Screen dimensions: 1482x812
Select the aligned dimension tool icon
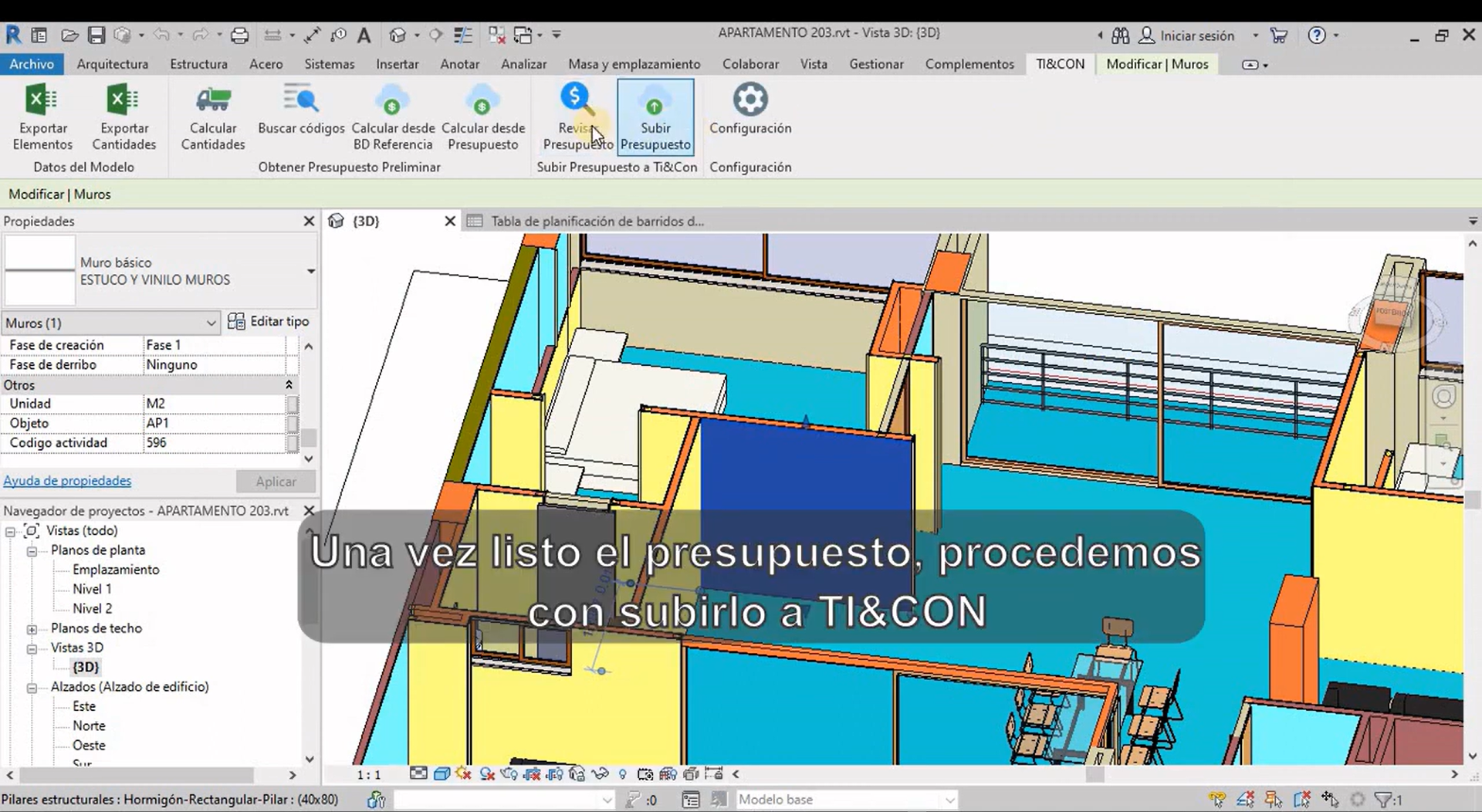click(313, 35)
